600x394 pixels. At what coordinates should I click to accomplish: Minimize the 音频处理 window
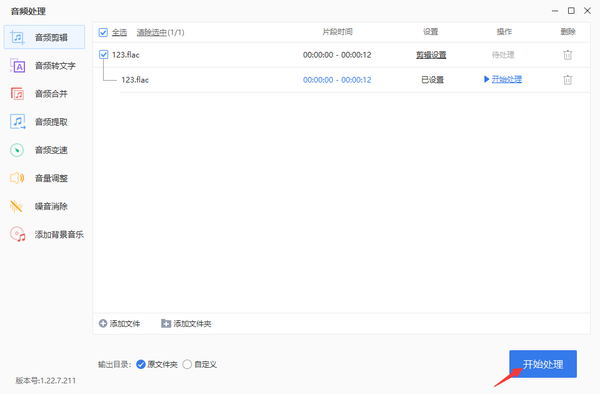pyautogui.click(x=555, y=11)
